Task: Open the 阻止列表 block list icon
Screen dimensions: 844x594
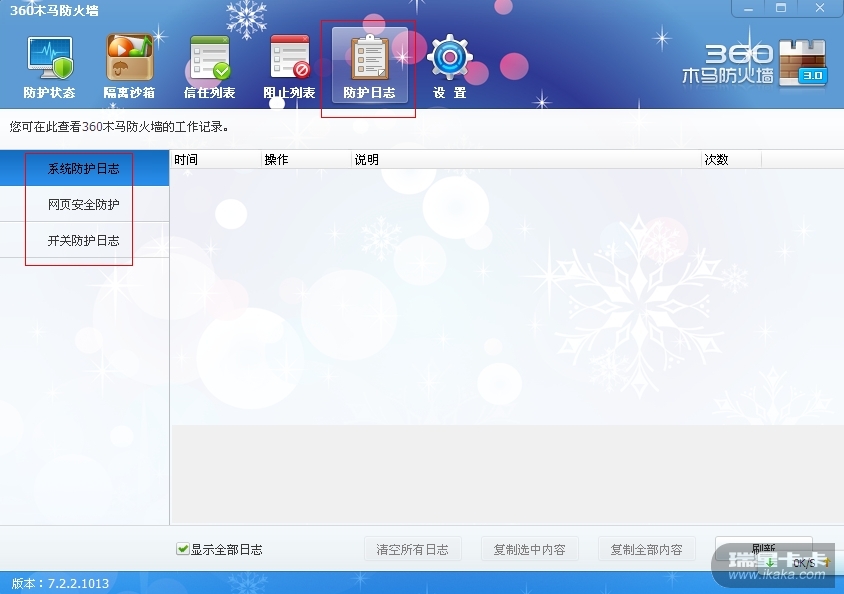Action: [x=289, y=68]
